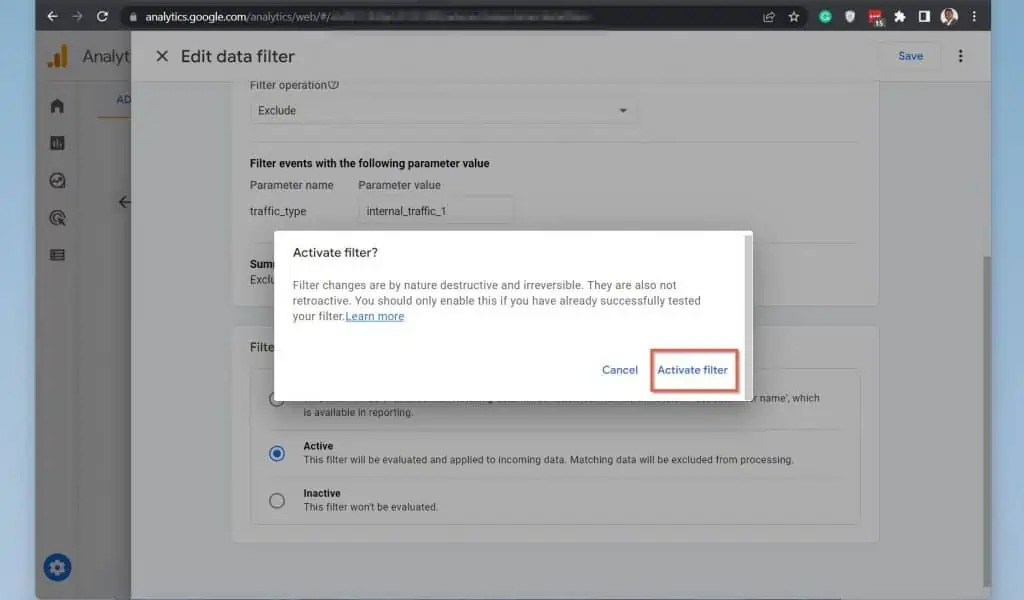Open Chrome extensions puzzle icon

pyautogui.click(x=899, y=16)
